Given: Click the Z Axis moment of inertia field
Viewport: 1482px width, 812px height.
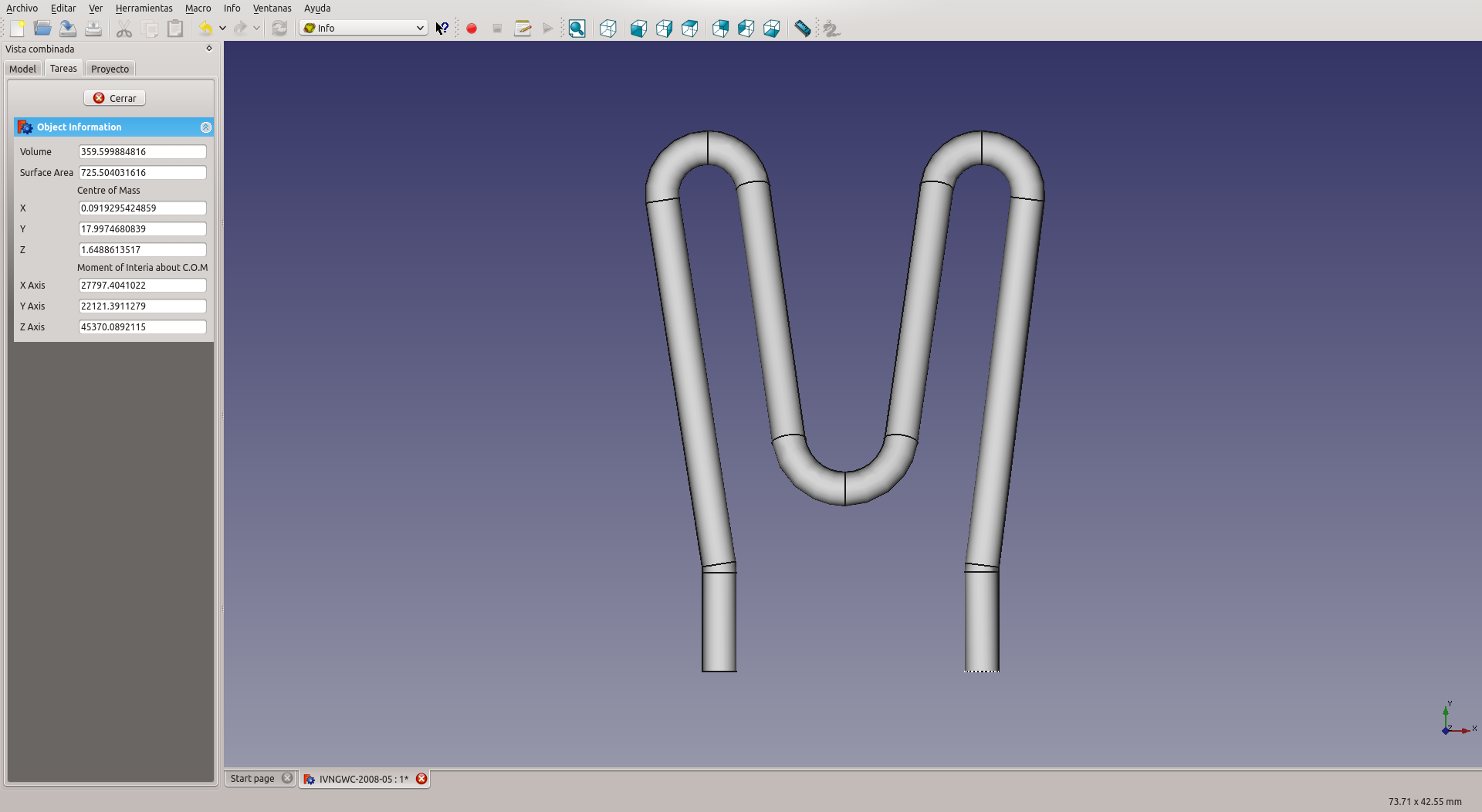Looking at the screenshot, I should 142,327.
